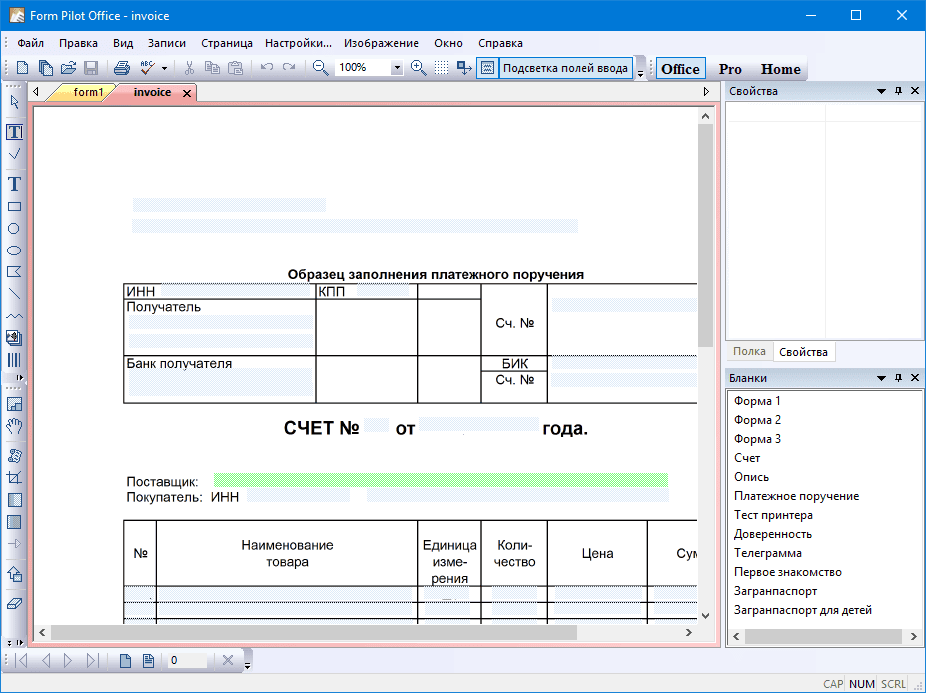Open the Записи menu
The width and height of the screenshot is (926, 693).
167,43
